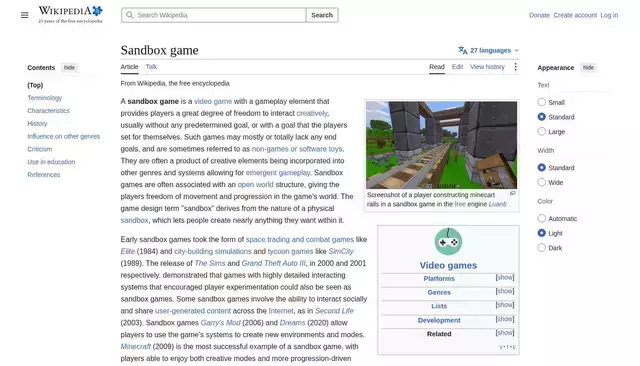This screenshot has width=640, height=366.
Task: Hide the Contents sidebar
Action: (69, 68)
